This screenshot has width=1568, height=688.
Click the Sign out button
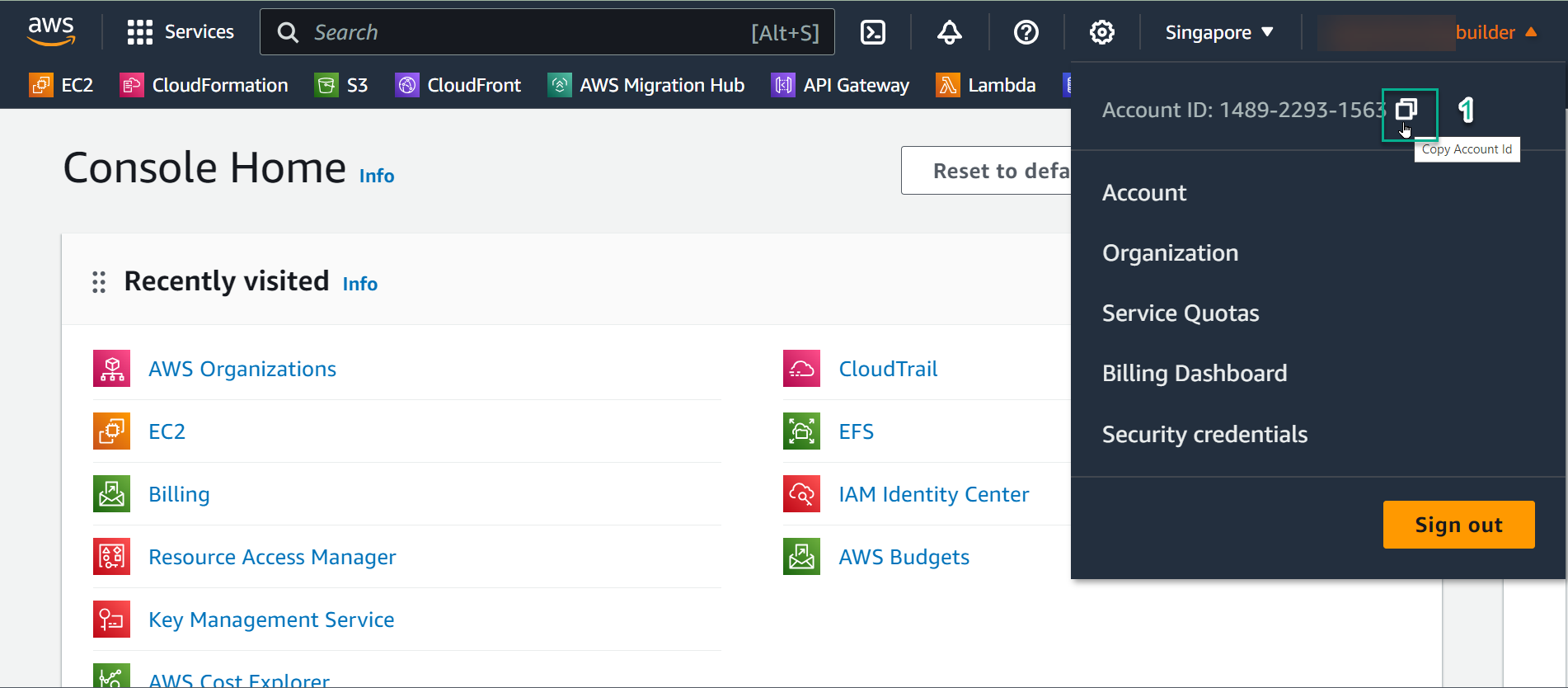(1458, 525)
